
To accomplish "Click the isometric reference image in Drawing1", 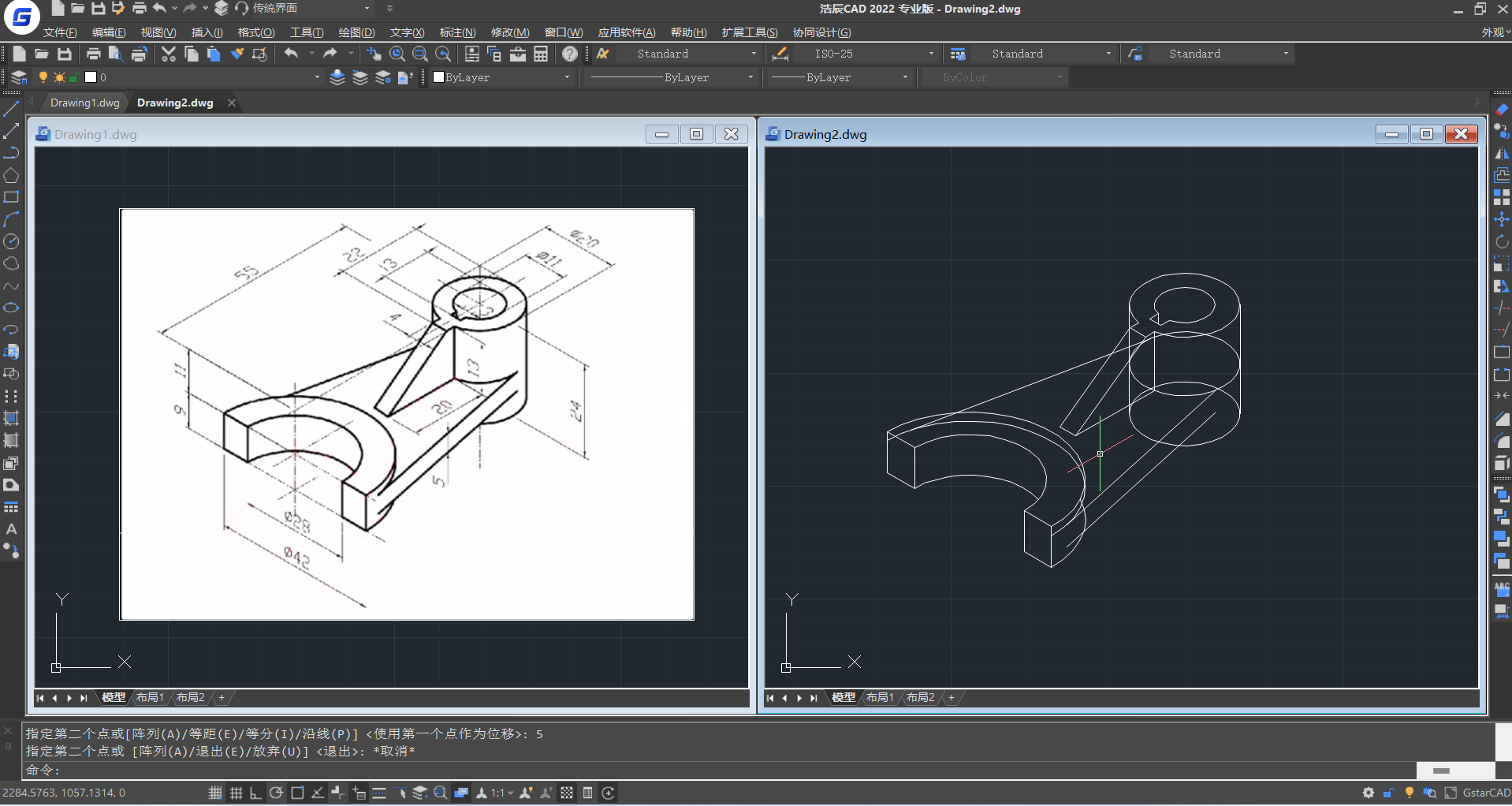I will [407, 414].
